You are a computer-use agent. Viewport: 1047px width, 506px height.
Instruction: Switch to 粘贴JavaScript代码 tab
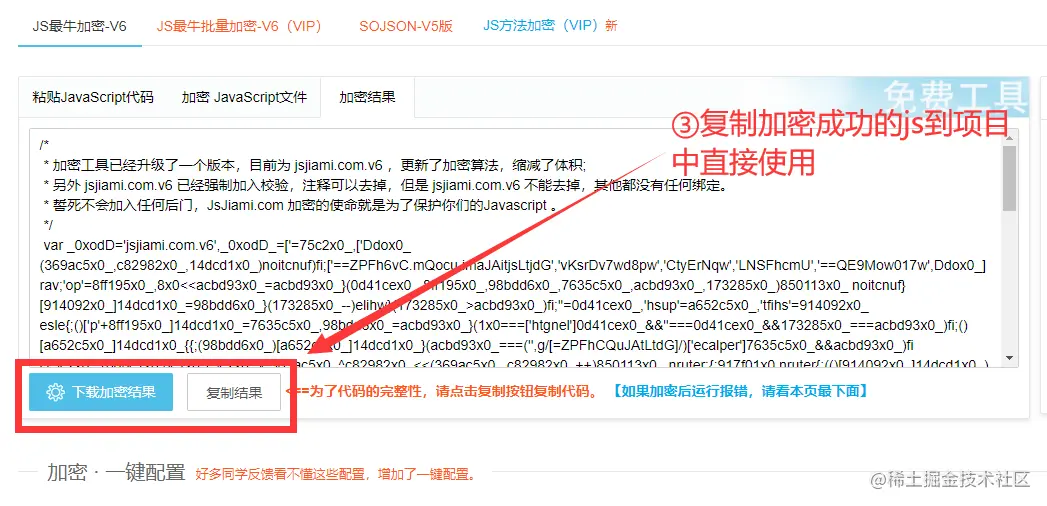93,97
